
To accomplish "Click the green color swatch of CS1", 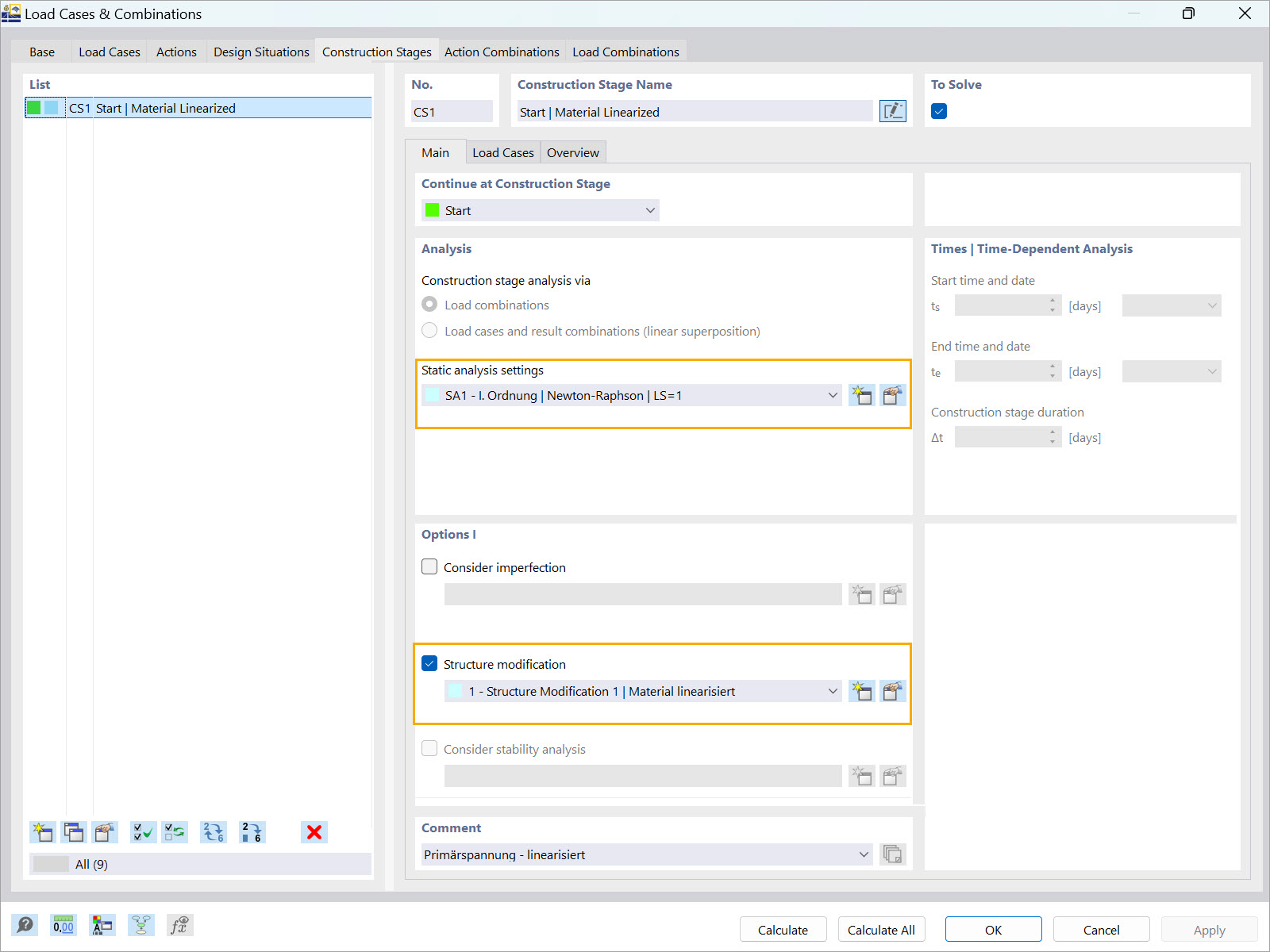I will [34, 108].
